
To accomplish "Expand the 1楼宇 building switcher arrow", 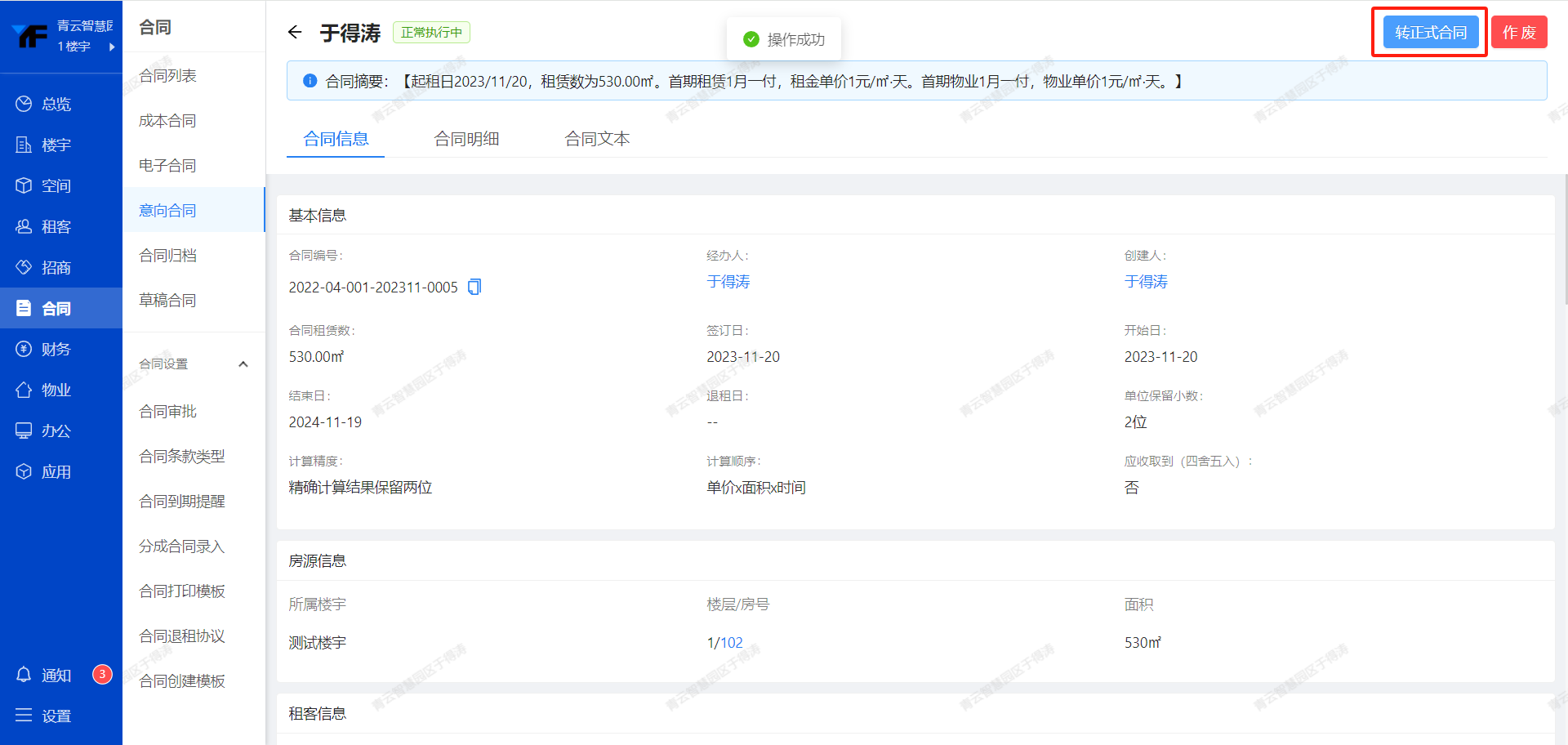I will pyautogui.click(x=112, y=47).
